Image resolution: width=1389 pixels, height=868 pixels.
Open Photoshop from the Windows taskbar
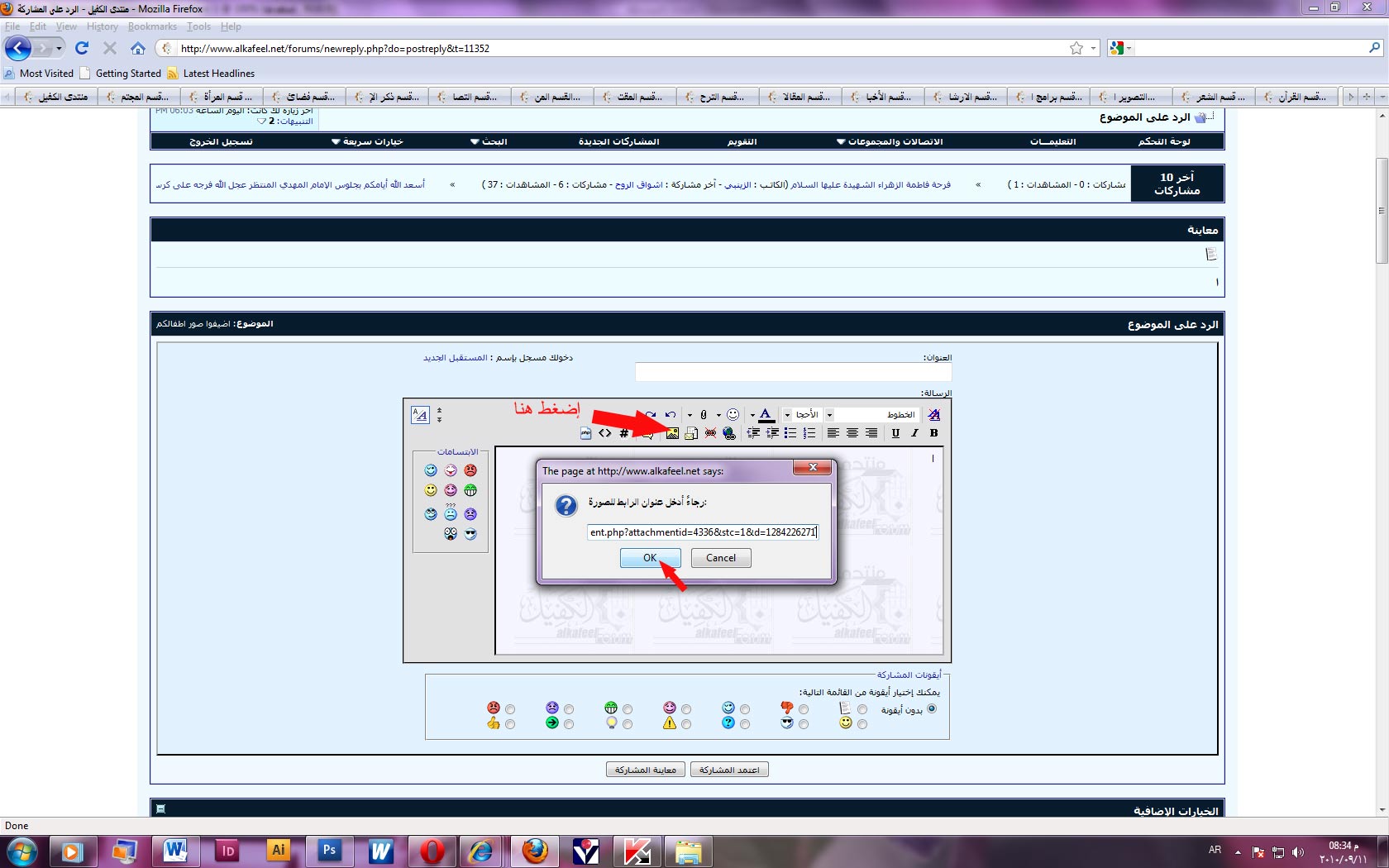(x=329, y=850)
